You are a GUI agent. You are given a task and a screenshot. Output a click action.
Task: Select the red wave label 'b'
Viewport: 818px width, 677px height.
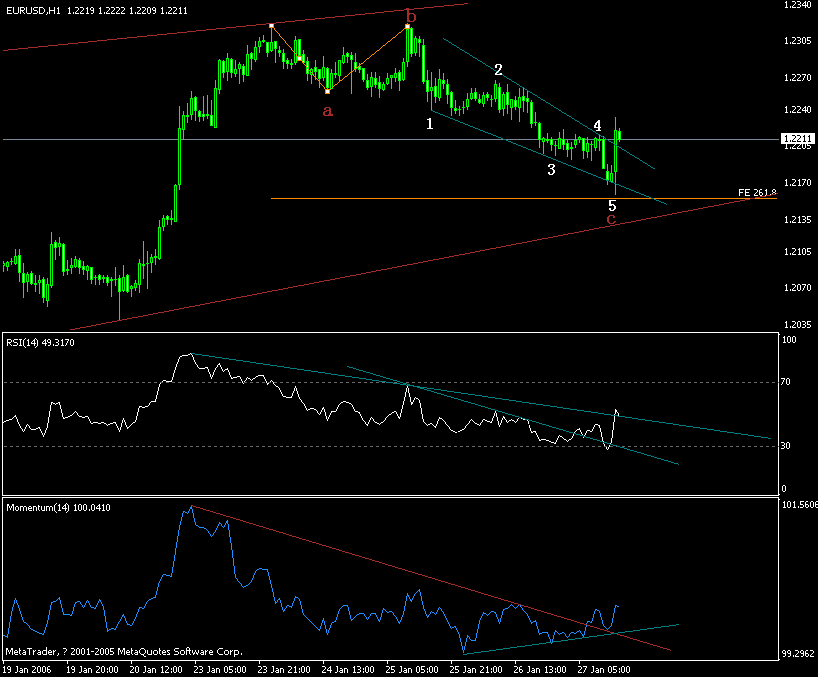[x=411, y=17]
